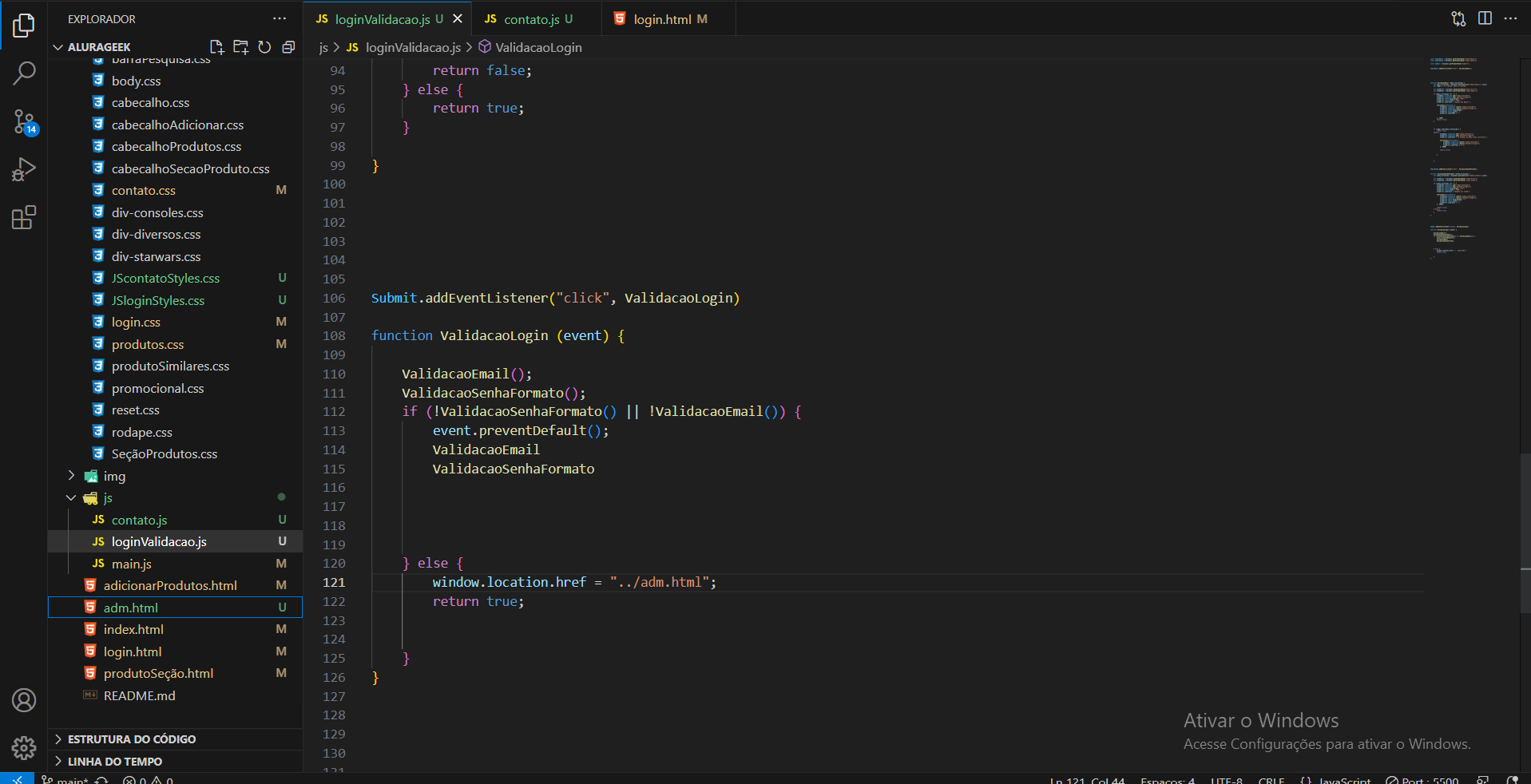
Task: Refresh the Explorer file tree
Action: coord(264,47)
